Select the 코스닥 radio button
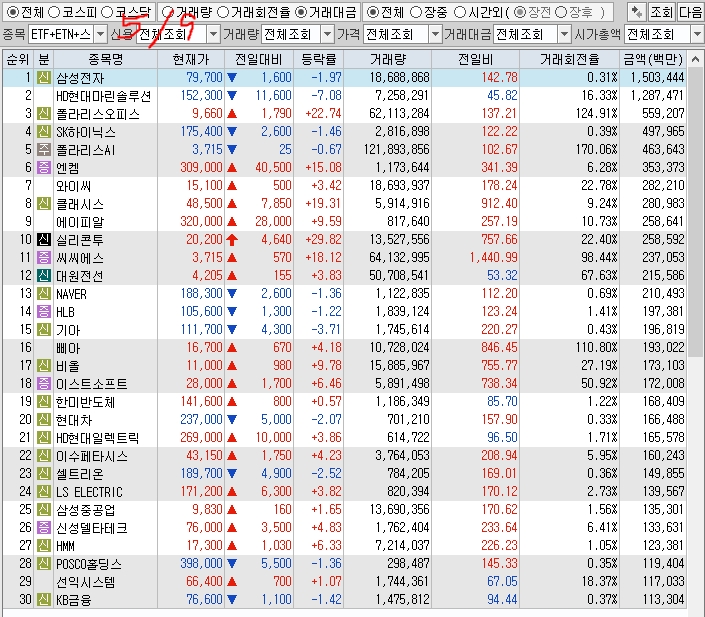The image size is (705, 617). tap(107, 12)
